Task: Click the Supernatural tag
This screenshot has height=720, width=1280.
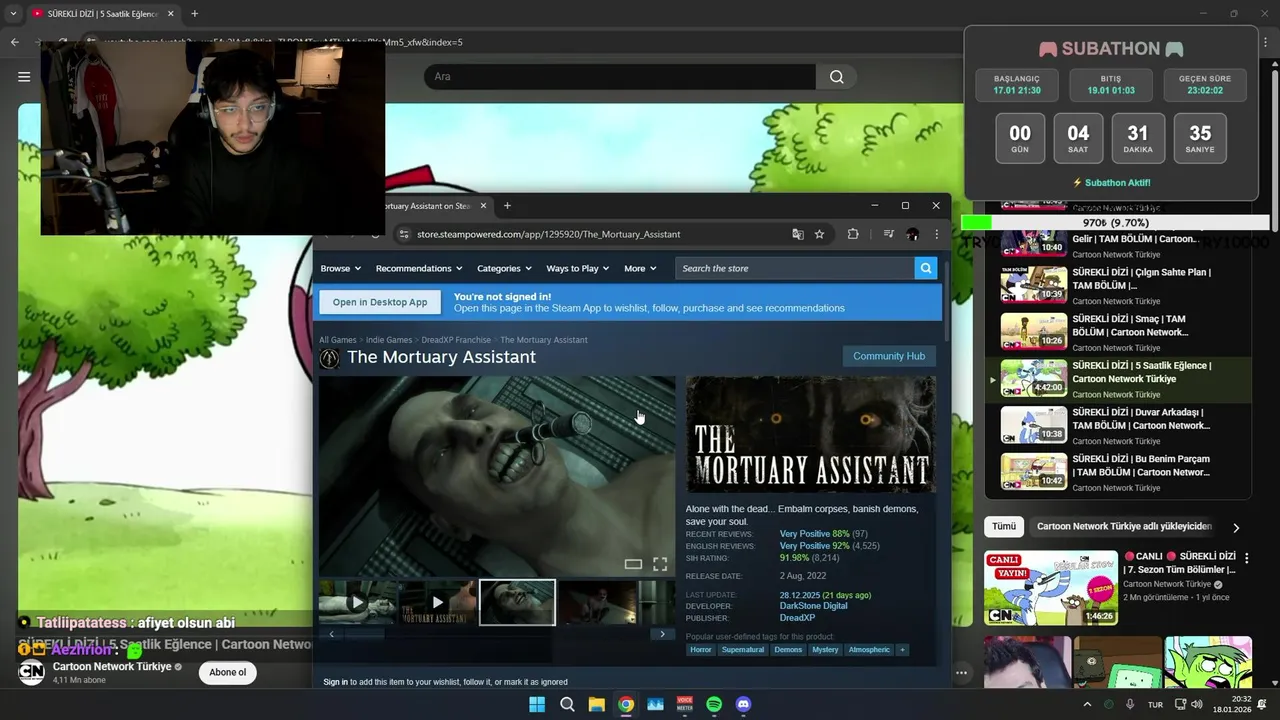Action: pyautogui.click(x=743, y=650)
